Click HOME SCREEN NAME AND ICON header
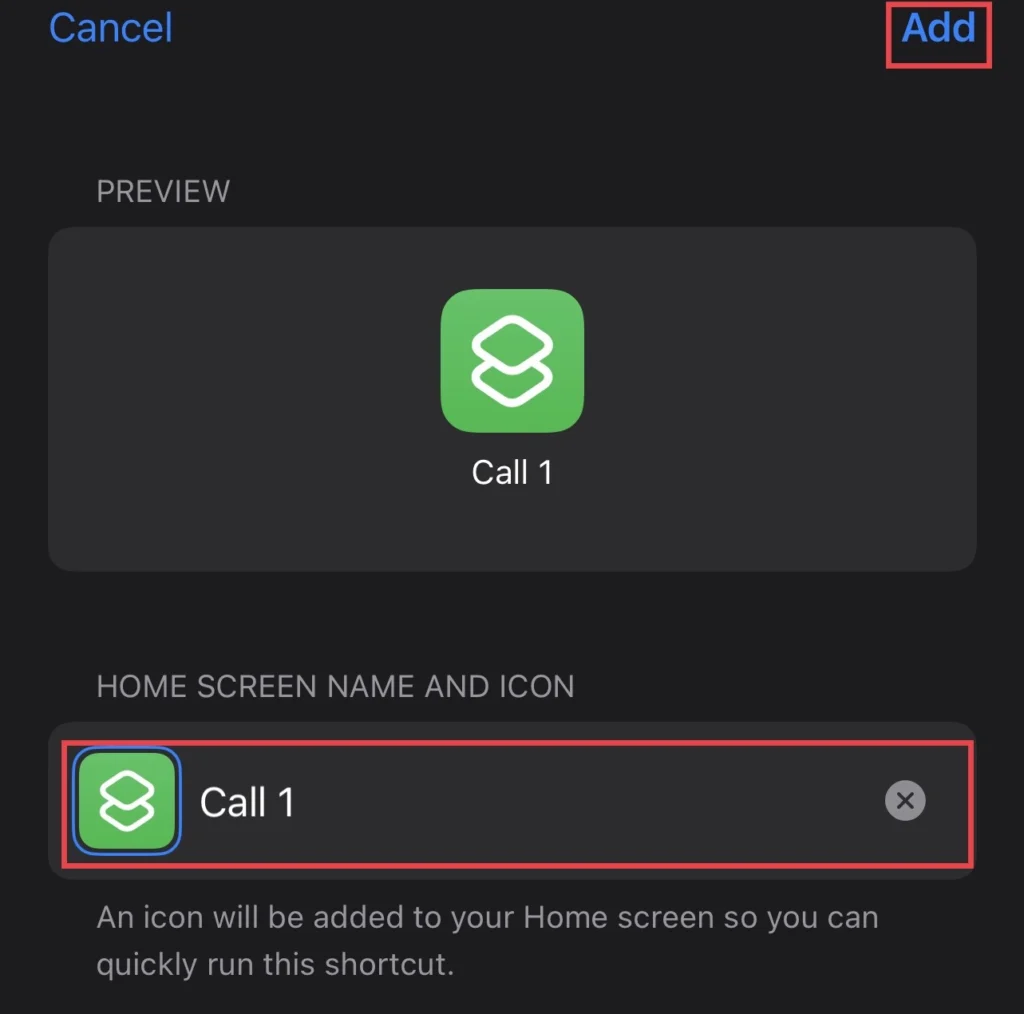Viewport: 1024px width, 1014px height. tap(335, 686)
